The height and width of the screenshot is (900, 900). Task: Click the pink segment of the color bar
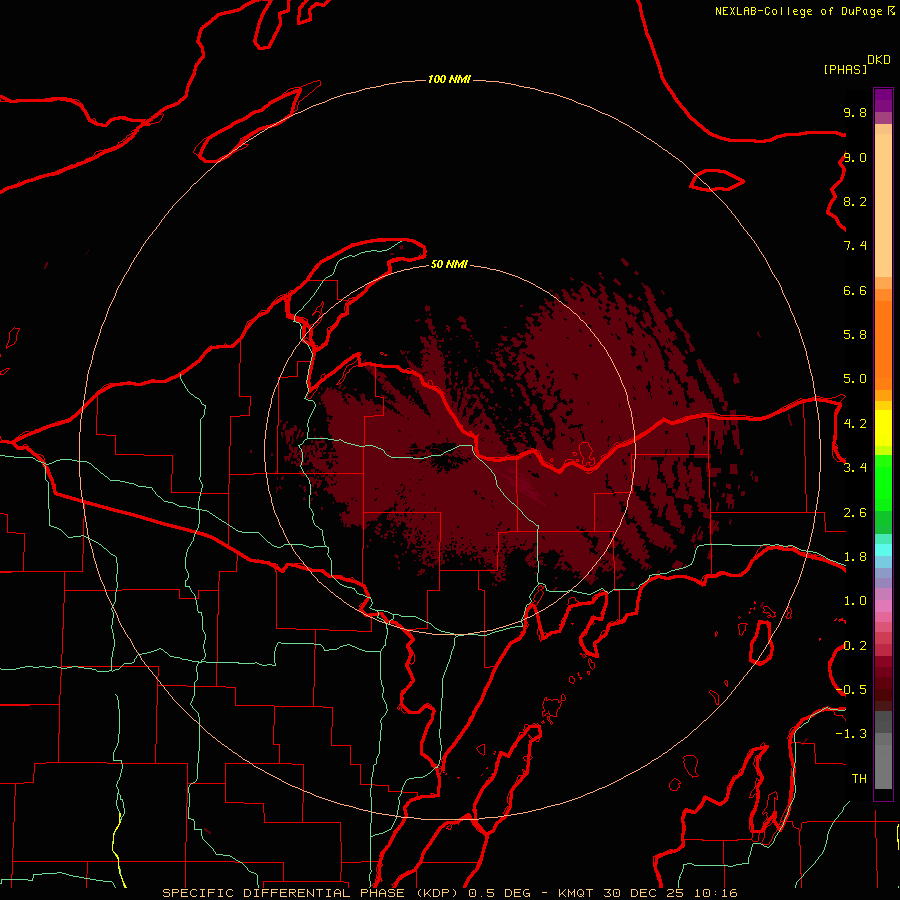(883, 606)
